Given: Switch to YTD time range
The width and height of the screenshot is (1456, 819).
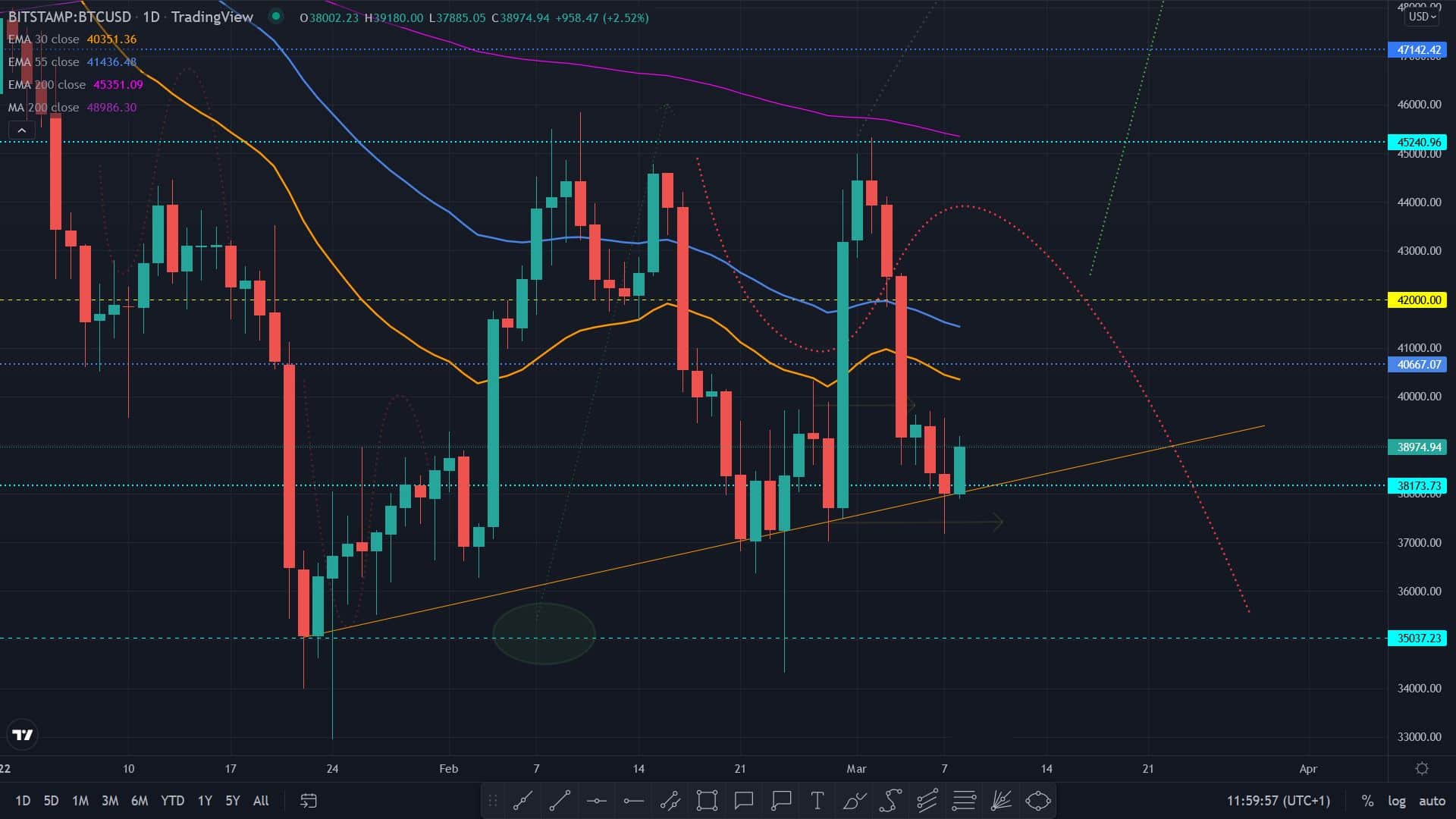Looking at the screenshot, I should [x=172, y=801].
